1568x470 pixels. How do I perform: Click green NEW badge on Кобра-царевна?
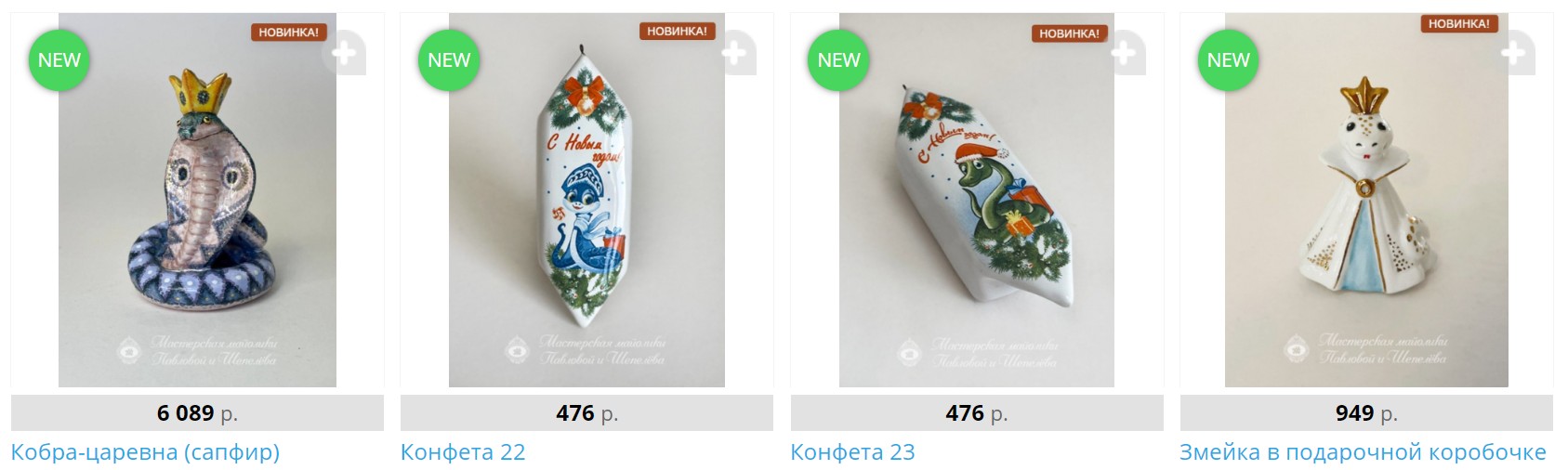click(x=59, y=60)
